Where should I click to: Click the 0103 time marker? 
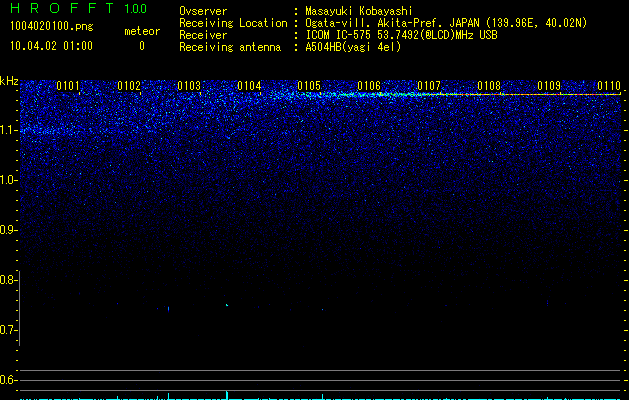point(189,86)
